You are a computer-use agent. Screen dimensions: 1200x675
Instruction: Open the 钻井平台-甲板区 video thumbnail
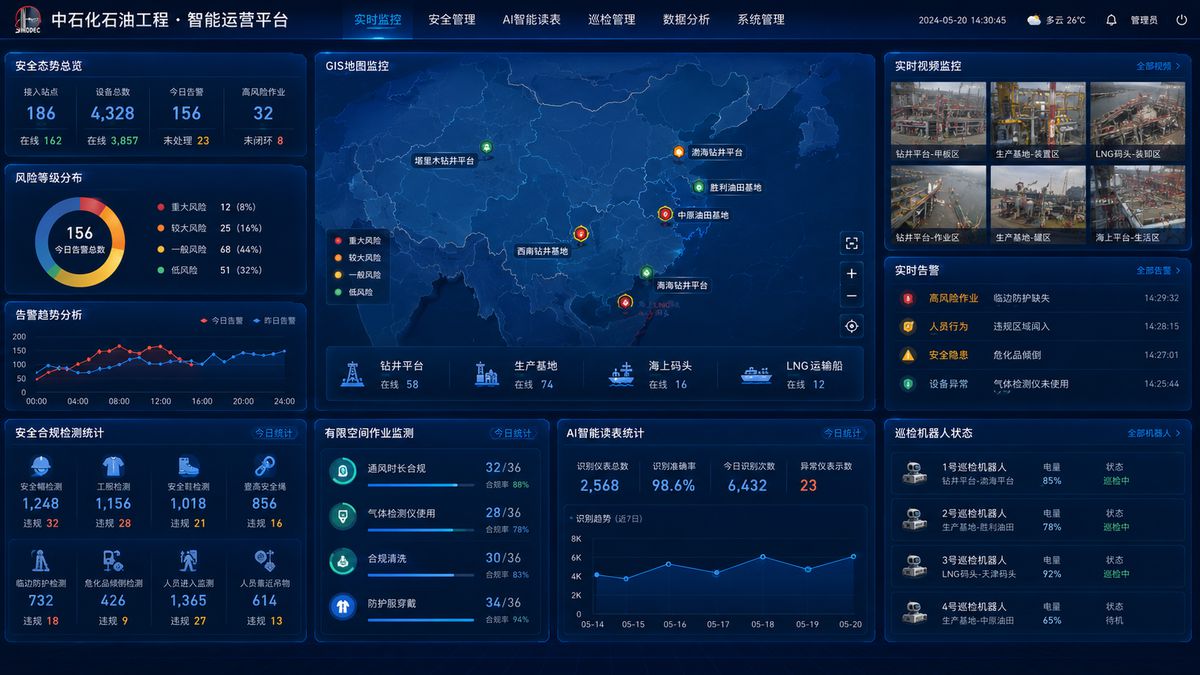click(938, 121)
